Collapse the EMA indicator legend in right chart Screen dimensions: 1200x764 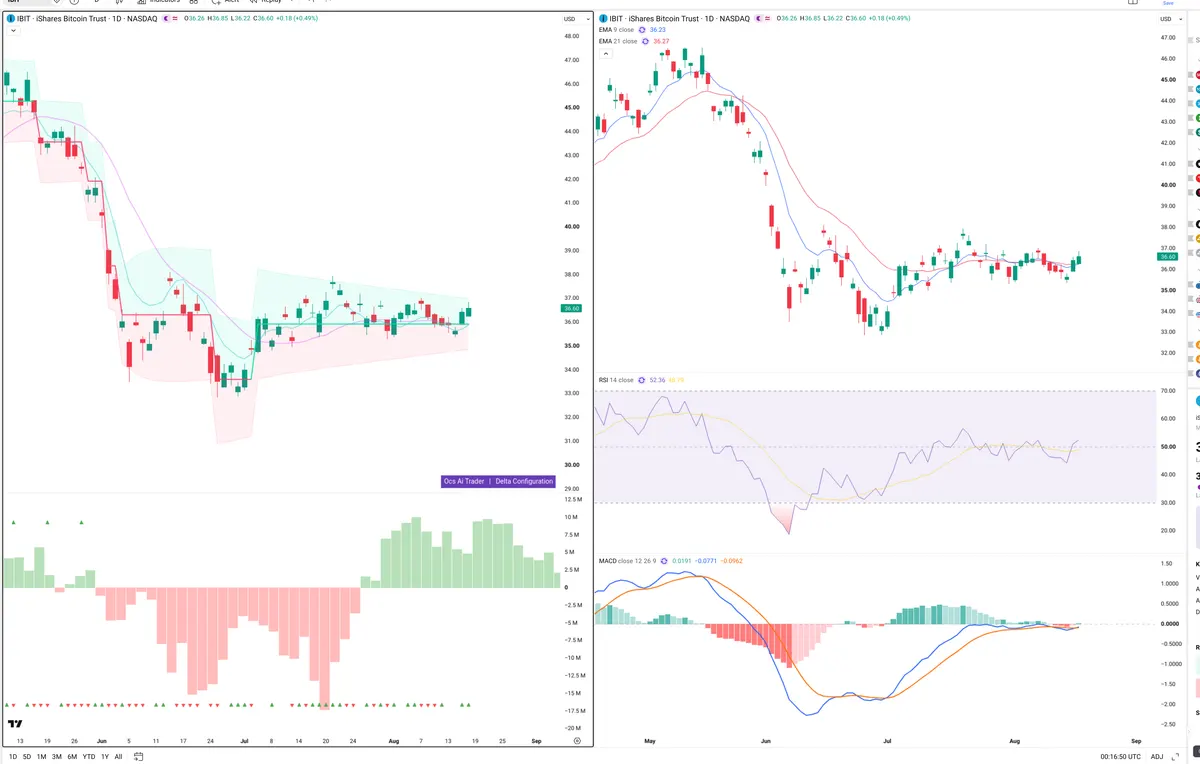(606, 53)
